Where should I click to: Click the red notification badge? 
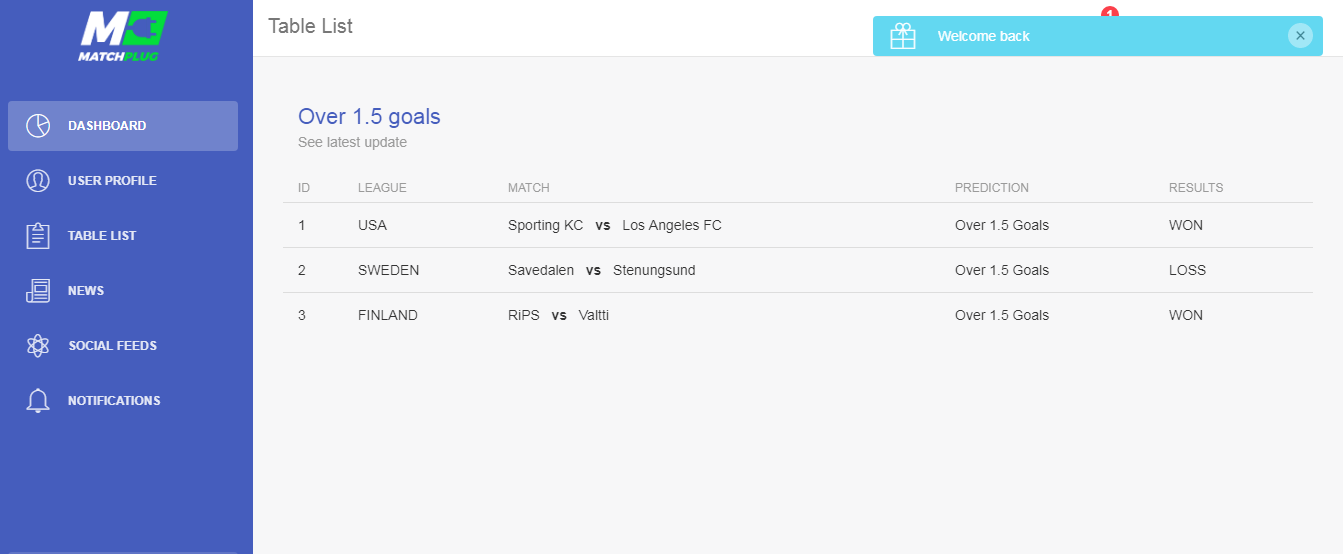click(x=1109, y=12)
